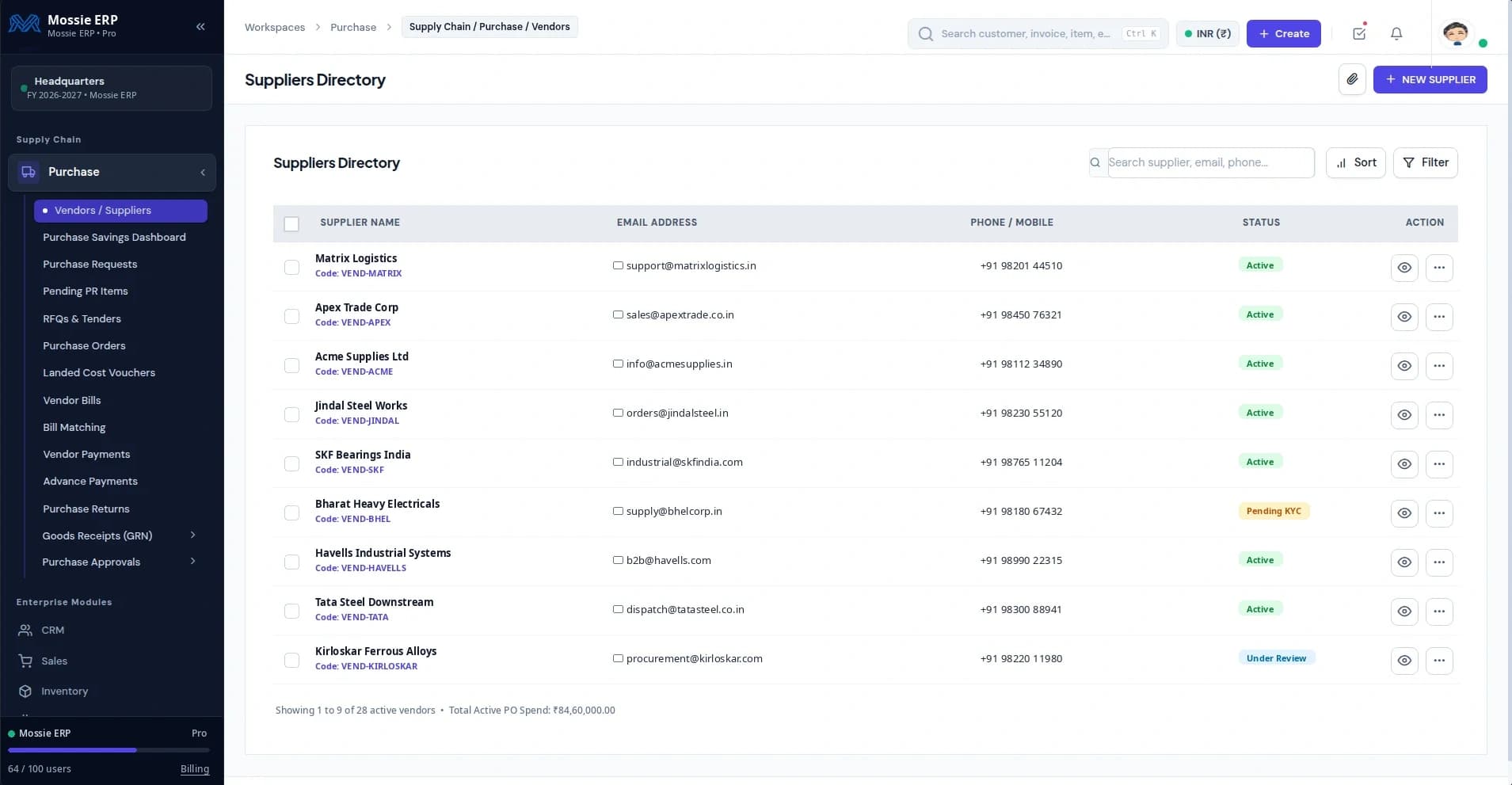This screenshot has width=1512, height=785.
Task: Click the Create button in header
Action: (x=1283, y=33)
